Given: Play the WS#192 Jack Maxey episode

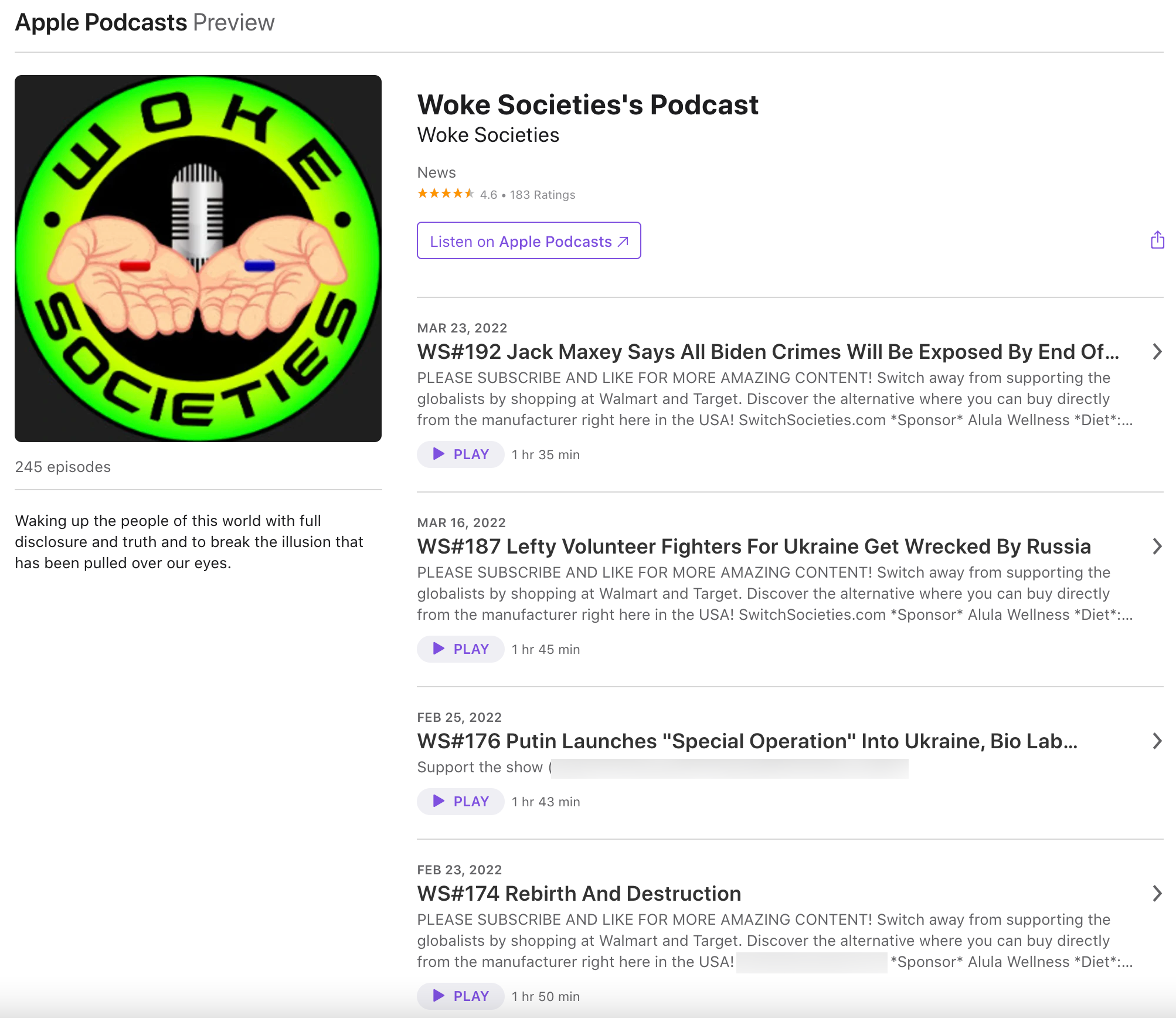Looking at the screenshot, I should click(461, 454).
